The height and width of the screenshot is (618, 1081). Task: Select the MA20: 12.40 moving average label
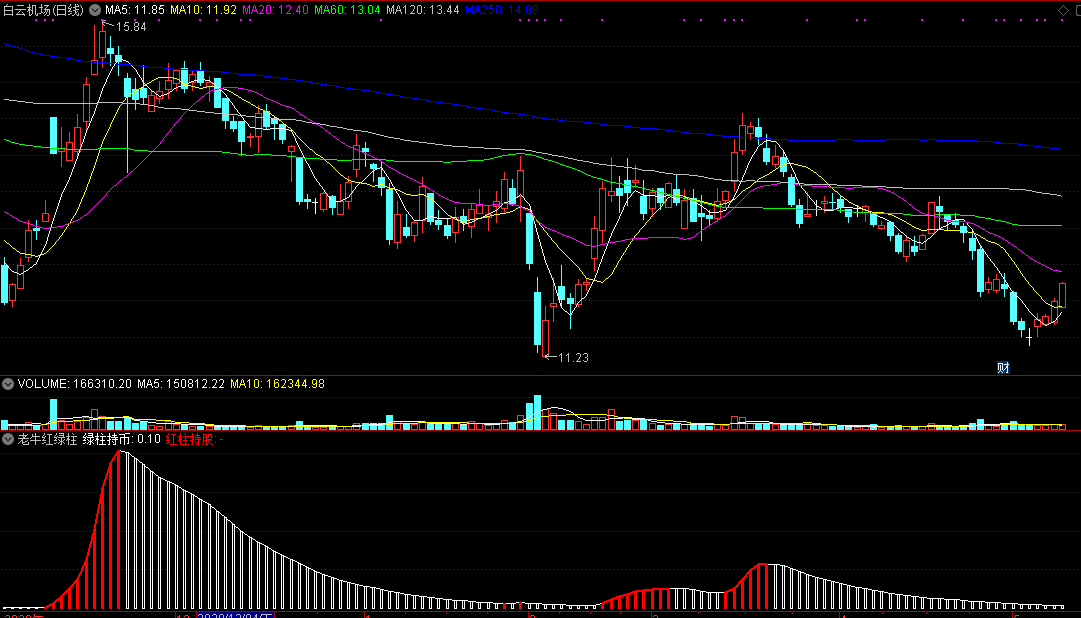coord(276,10)
